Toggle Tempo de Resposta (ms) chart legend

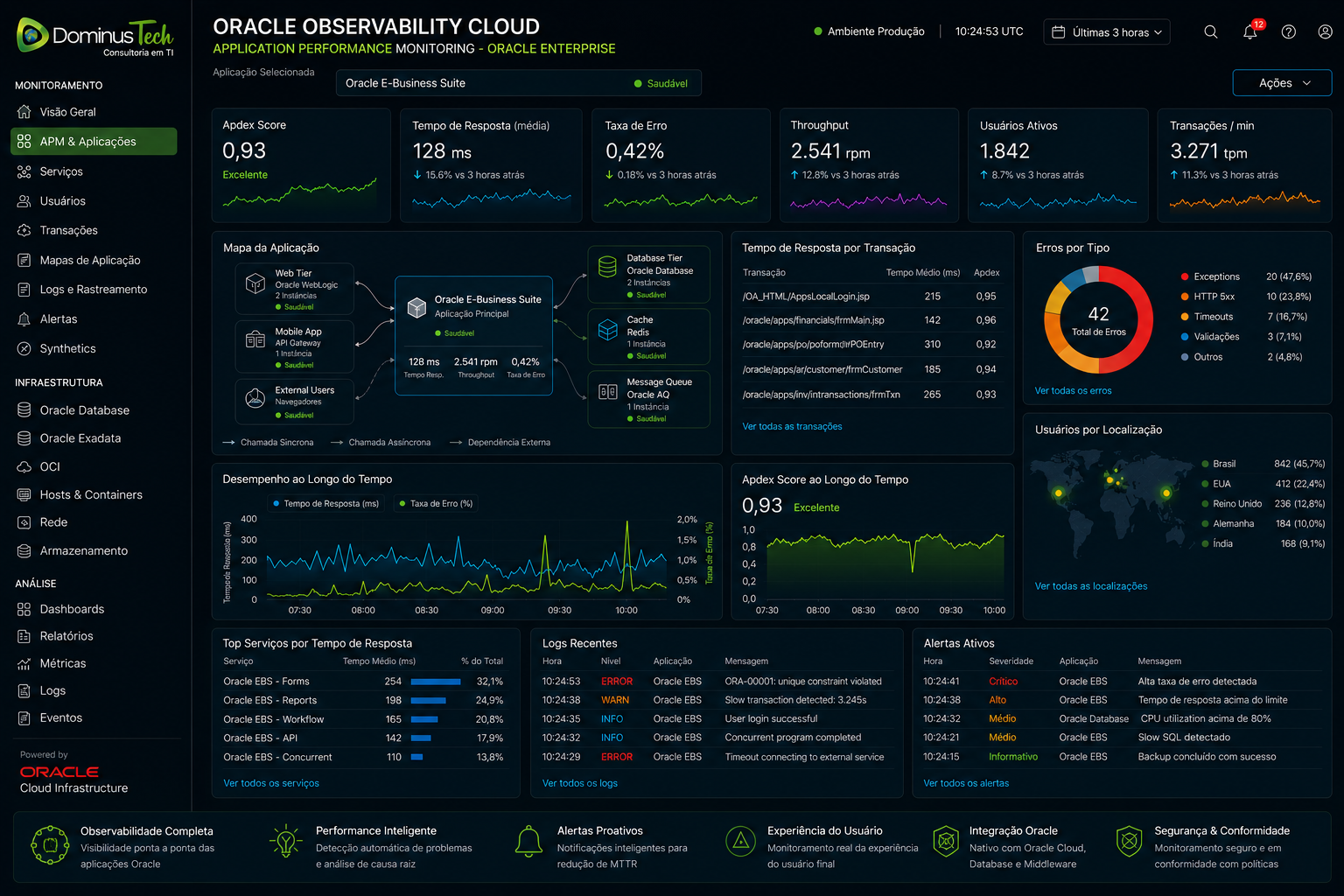[325, 504]
